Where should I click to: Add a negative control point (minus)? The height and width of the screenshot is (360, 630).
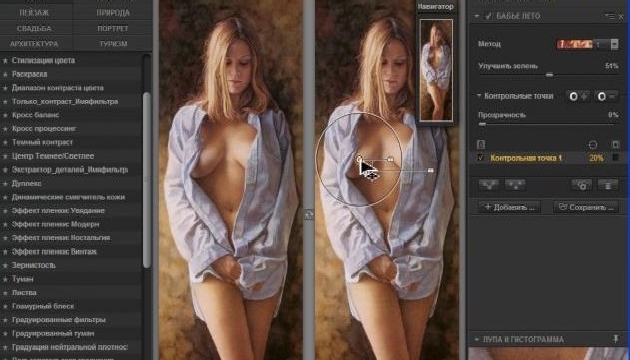click(606, 96)
